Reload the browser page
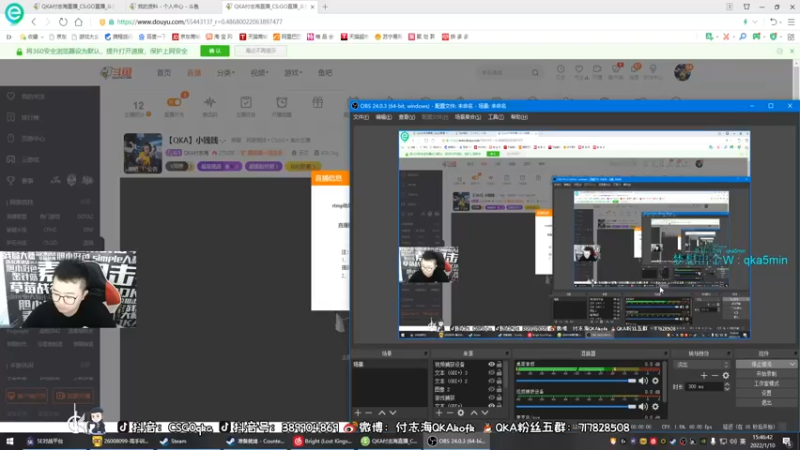Screen dimensions: 800x450 point(63,22)
